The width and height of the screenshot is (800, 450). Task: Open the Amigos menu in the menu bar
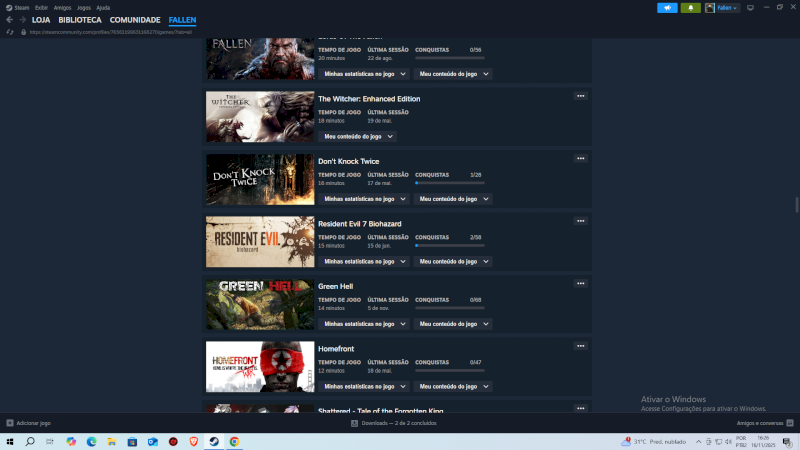coord(61,7)
